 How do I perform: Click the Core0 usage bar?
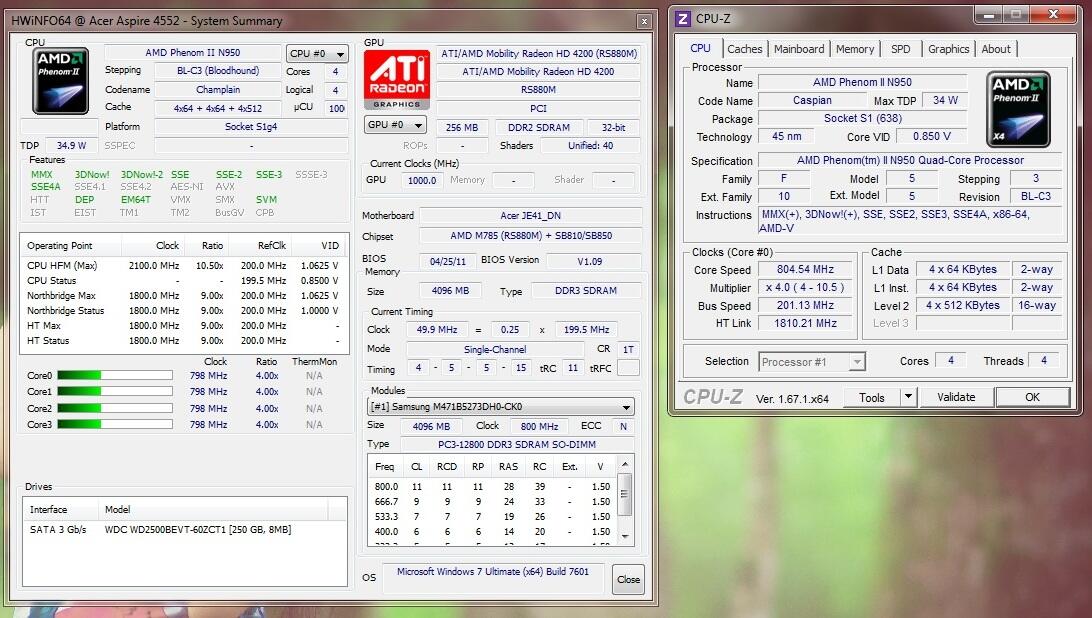pos(115,376)
